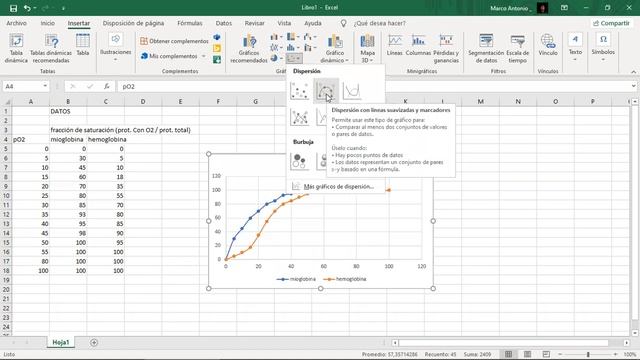Insert a 2D bubble chart
The image size is (640, 360).
[299, 161]
